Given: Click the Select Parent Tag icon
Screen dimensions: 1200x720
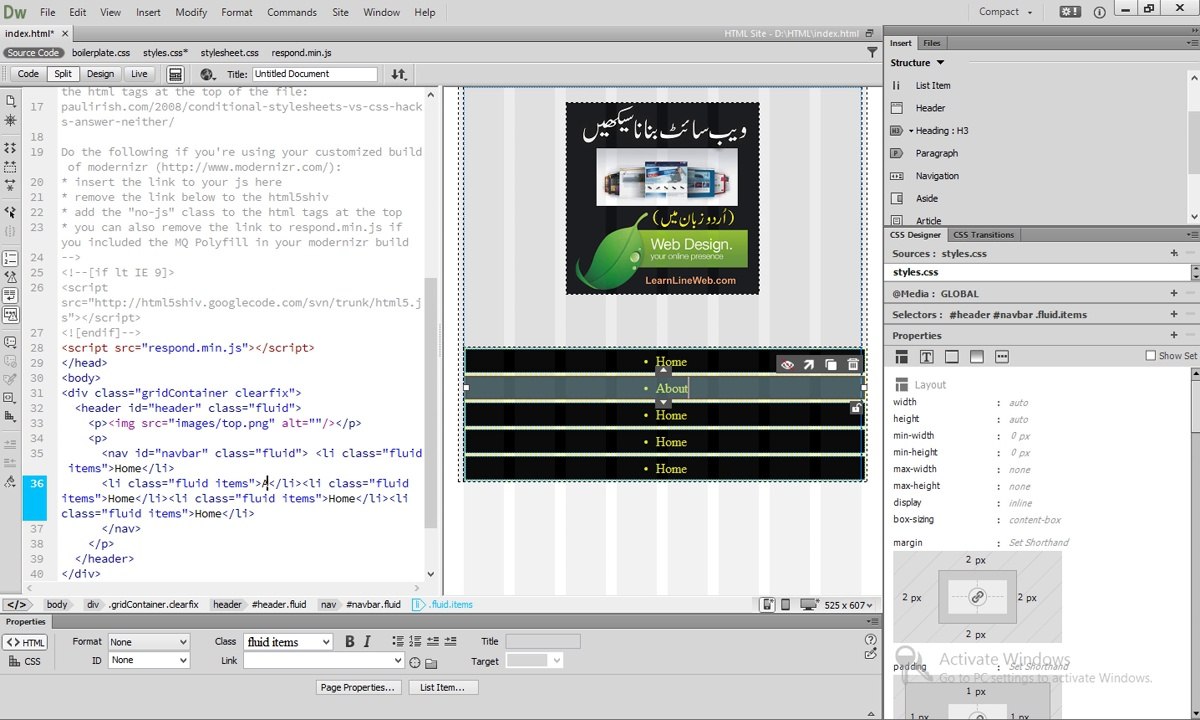Looking at the screenshot, I should (10, 211).
